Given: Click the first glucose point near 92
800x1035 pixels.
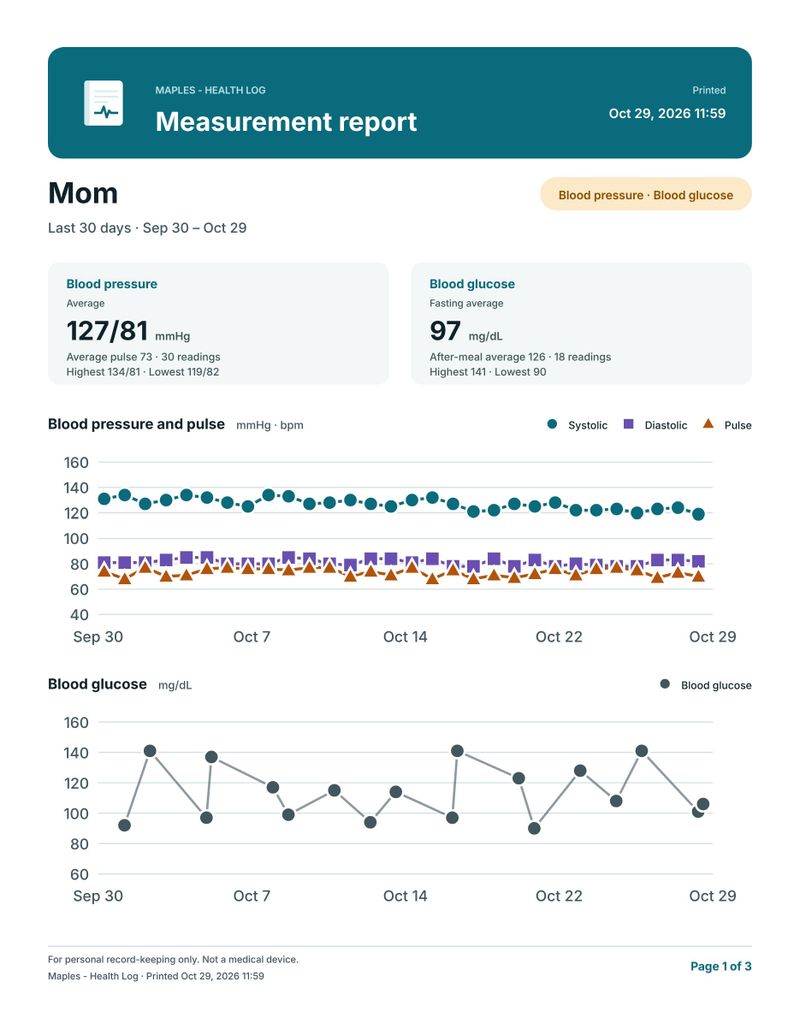Looking at the screenshot, I should click(124, 825).
